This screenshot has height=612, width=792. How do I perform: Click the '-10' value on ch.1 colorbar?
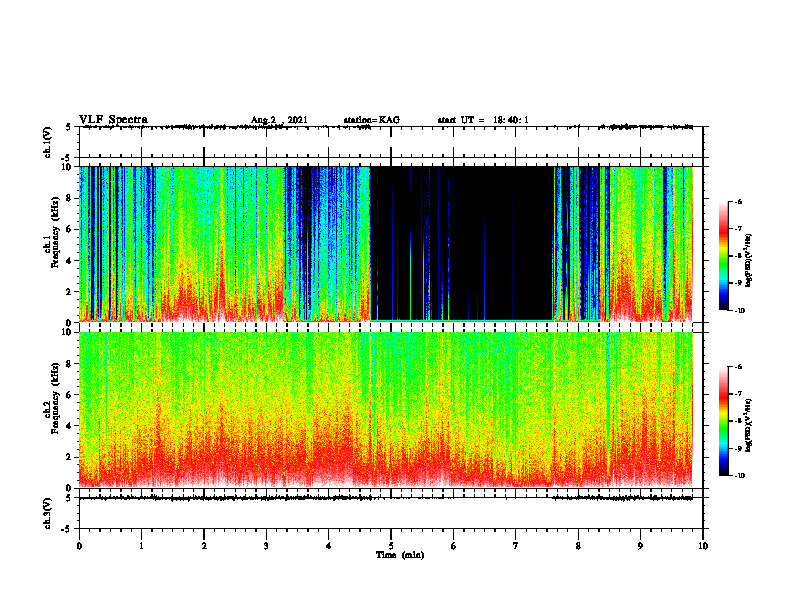click(x=739, y=311)
